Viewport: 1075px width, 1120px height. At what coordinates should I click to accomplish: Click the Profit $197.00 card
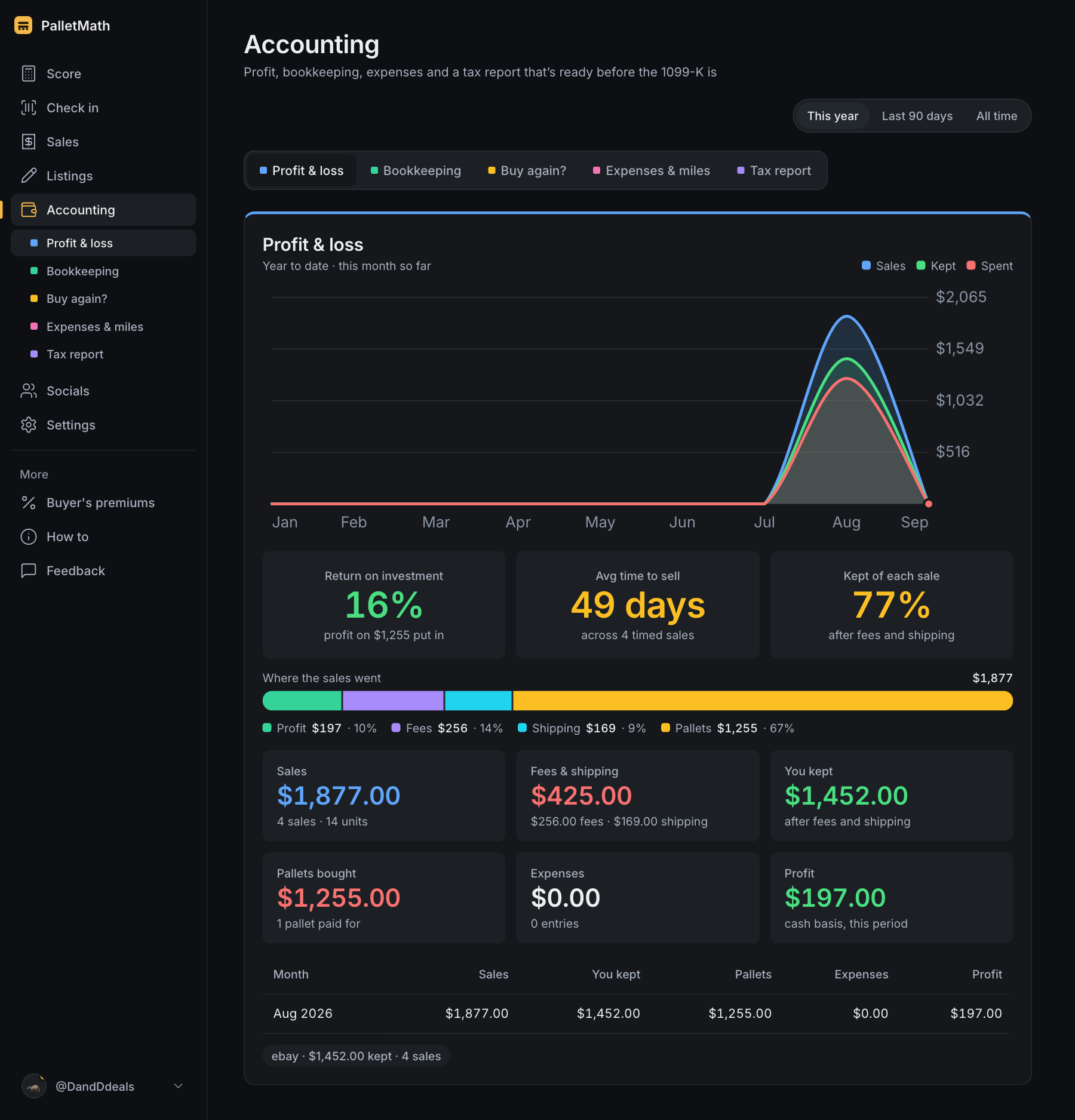tap(892, 898)
